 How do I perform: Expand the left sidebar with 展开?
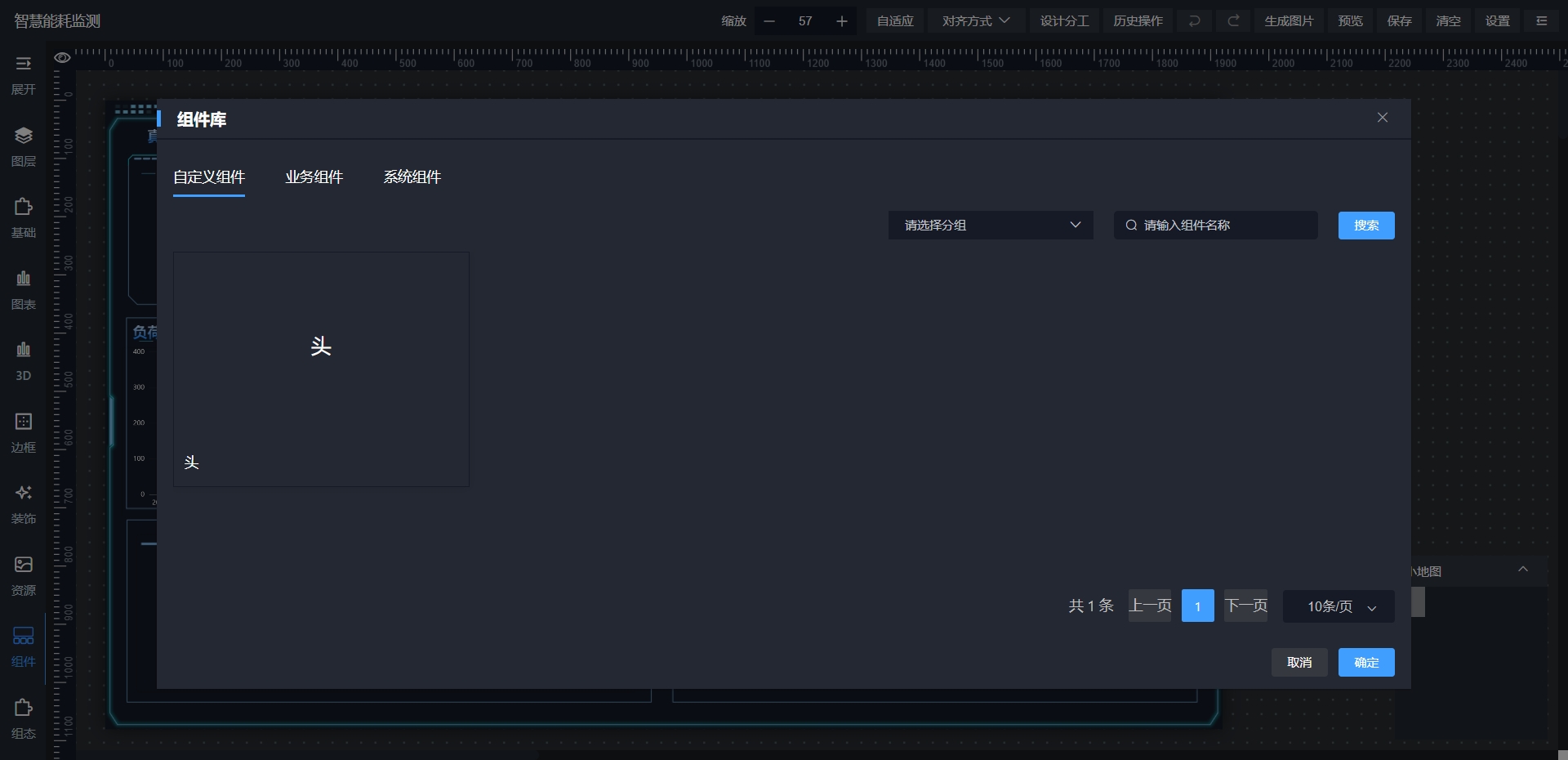pos(23,65)
